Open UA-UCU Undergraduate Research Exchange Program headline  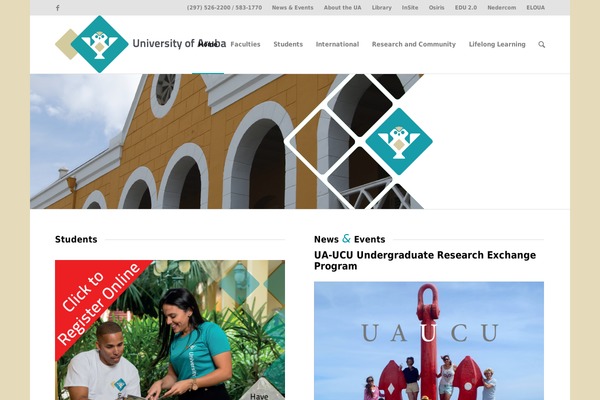point(425,260)
